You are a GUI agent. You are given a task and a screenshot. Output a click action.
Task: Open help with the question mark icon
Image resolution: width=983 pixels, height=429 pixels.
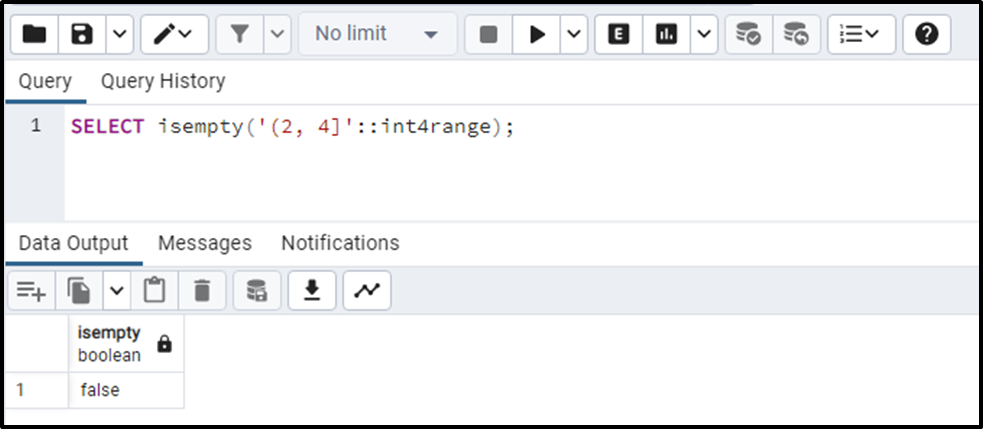coord(927,34)
